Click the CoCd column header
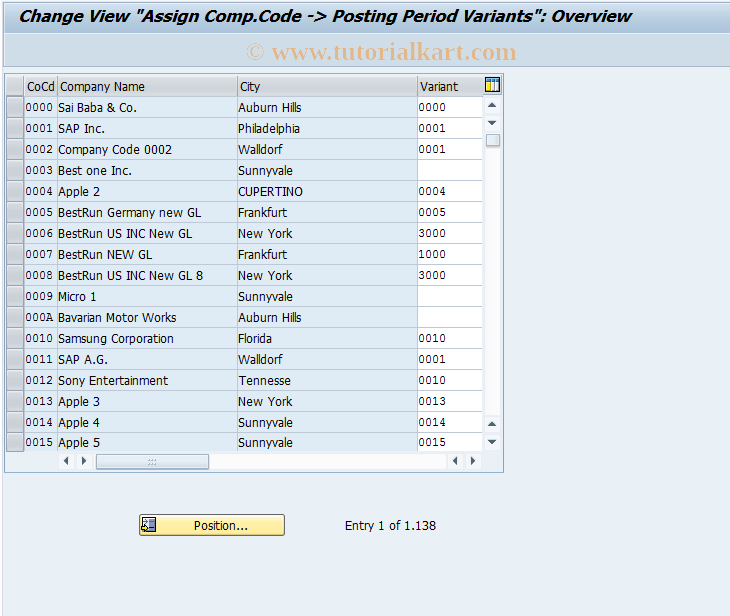 (41, 87)
